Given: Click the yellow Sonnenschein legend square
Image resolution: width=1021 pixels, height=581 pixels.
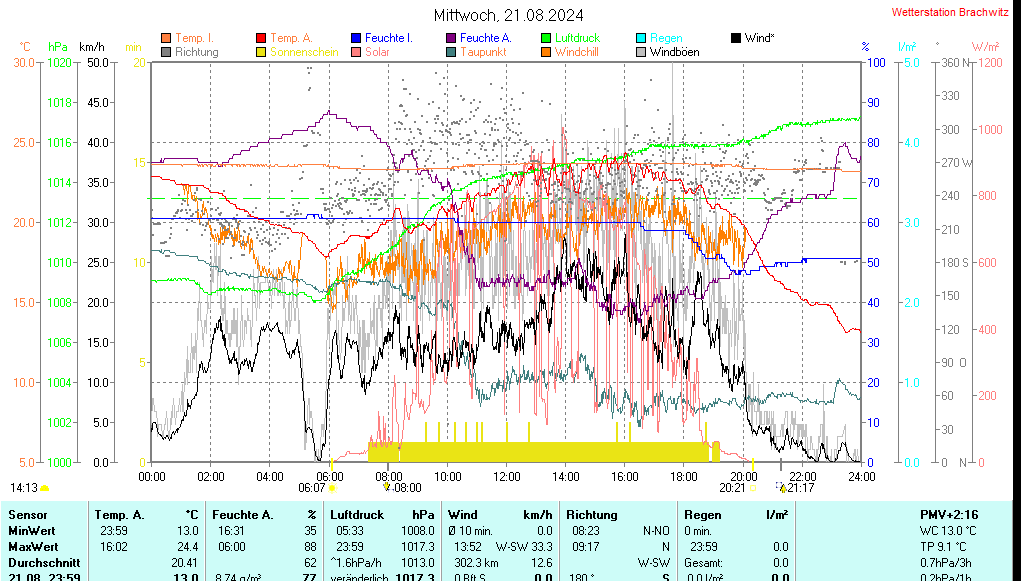Looking at the screenshot, I should (x=262, y=52).
